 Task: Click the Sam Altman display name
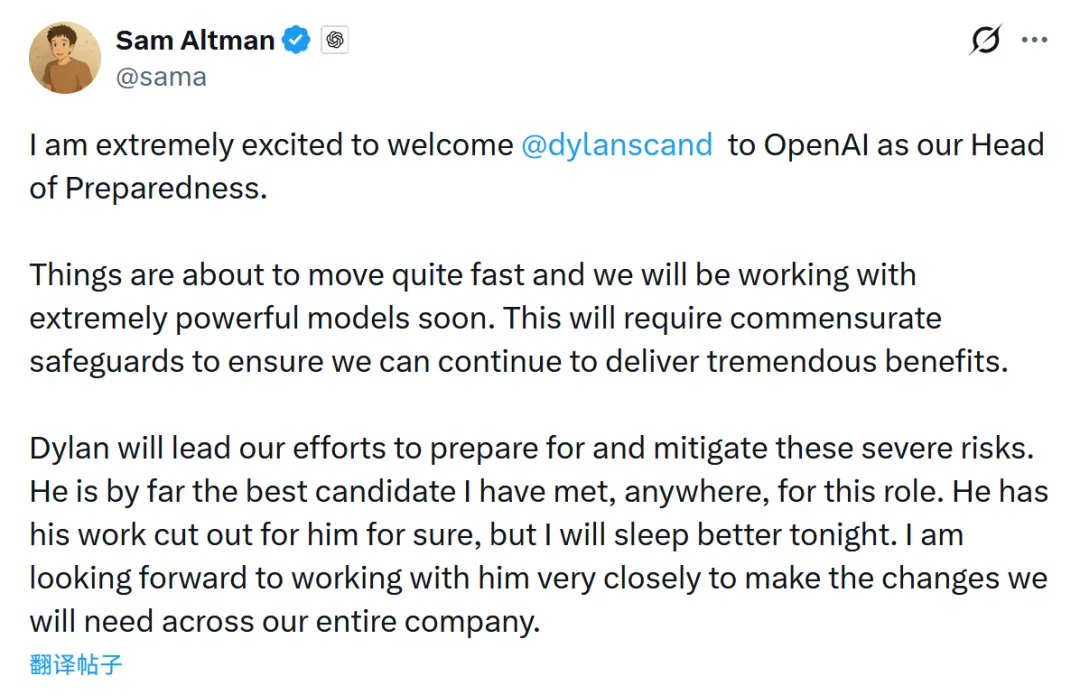coord(196,40)
